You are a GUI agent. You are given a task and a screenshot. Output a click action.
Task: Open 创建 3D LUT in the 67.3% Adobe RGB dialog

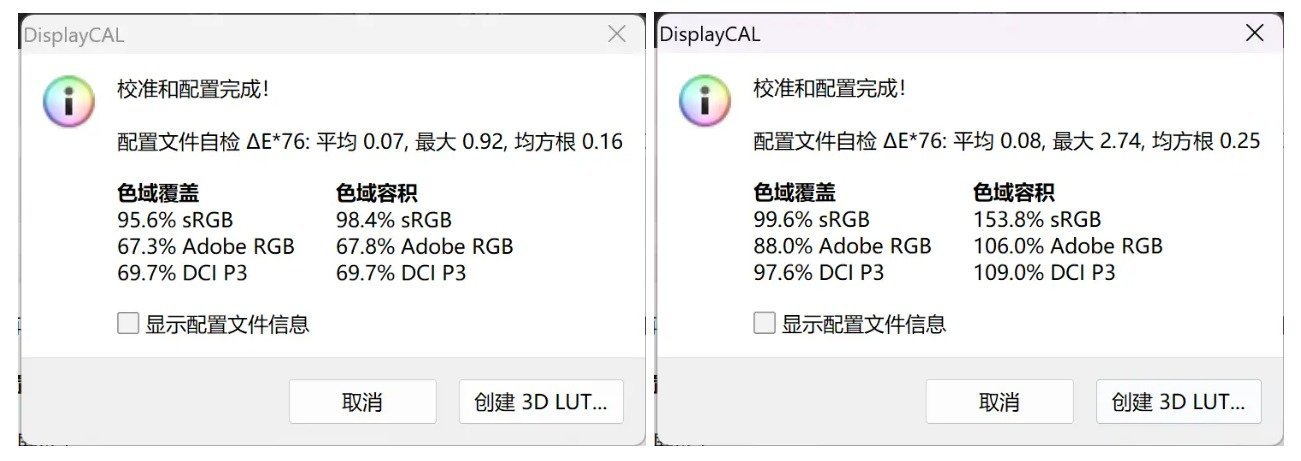541,402
